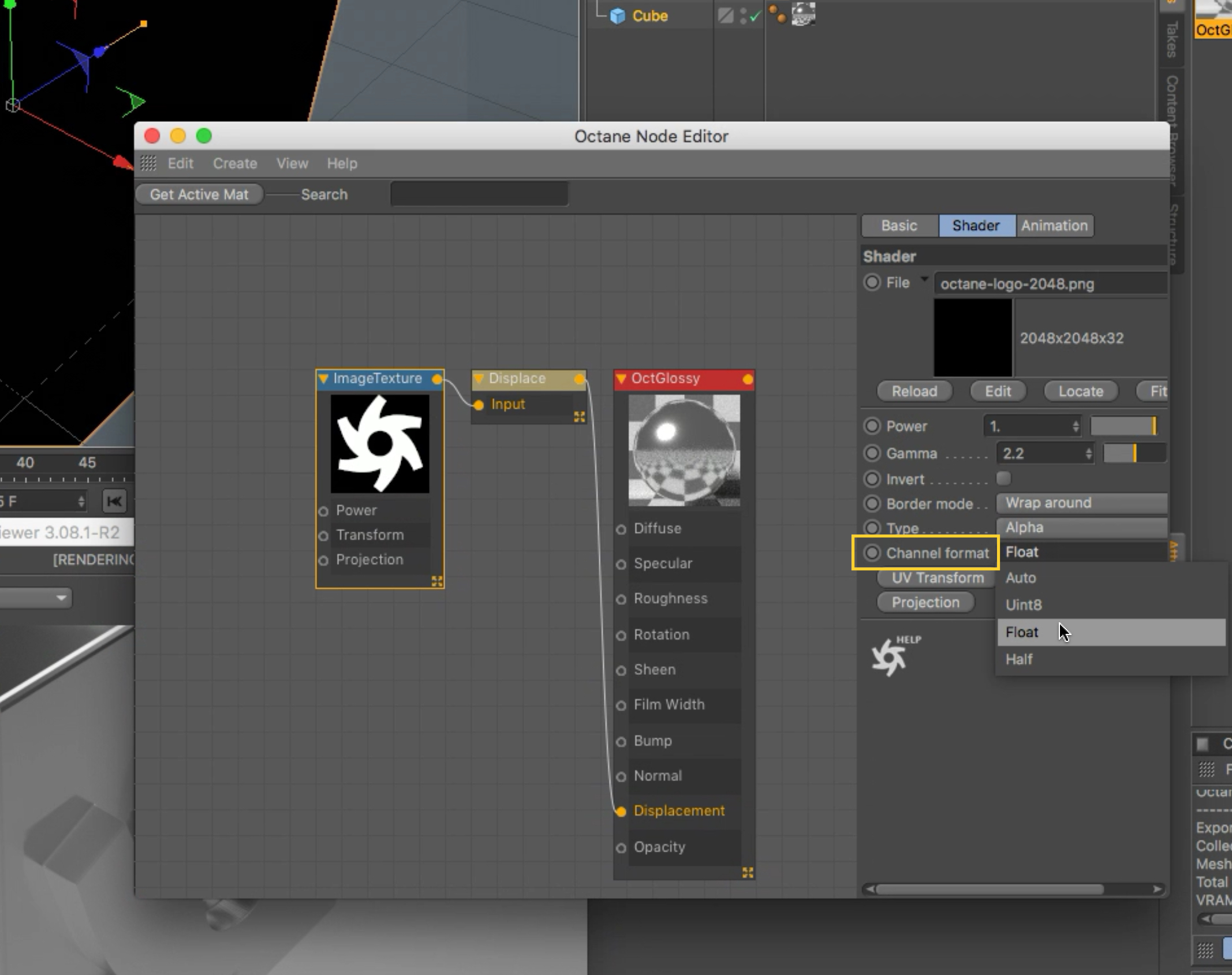Click the Octane Node Editor grid menu icon
This screenshot has height=975, width=1232.
pos(148,163)
